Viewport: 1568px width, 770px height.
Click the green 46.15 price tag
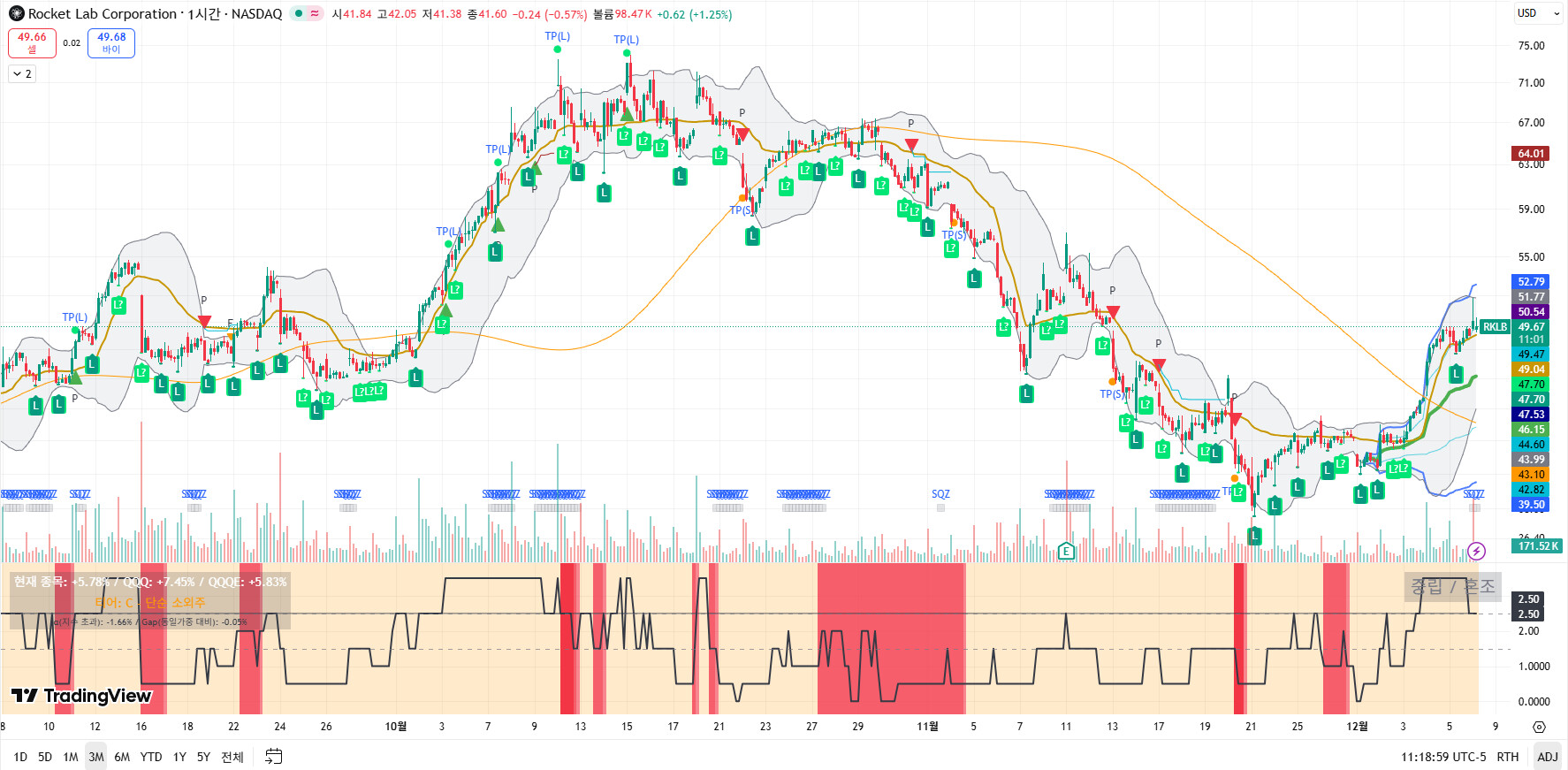[x=1531, y=430]
